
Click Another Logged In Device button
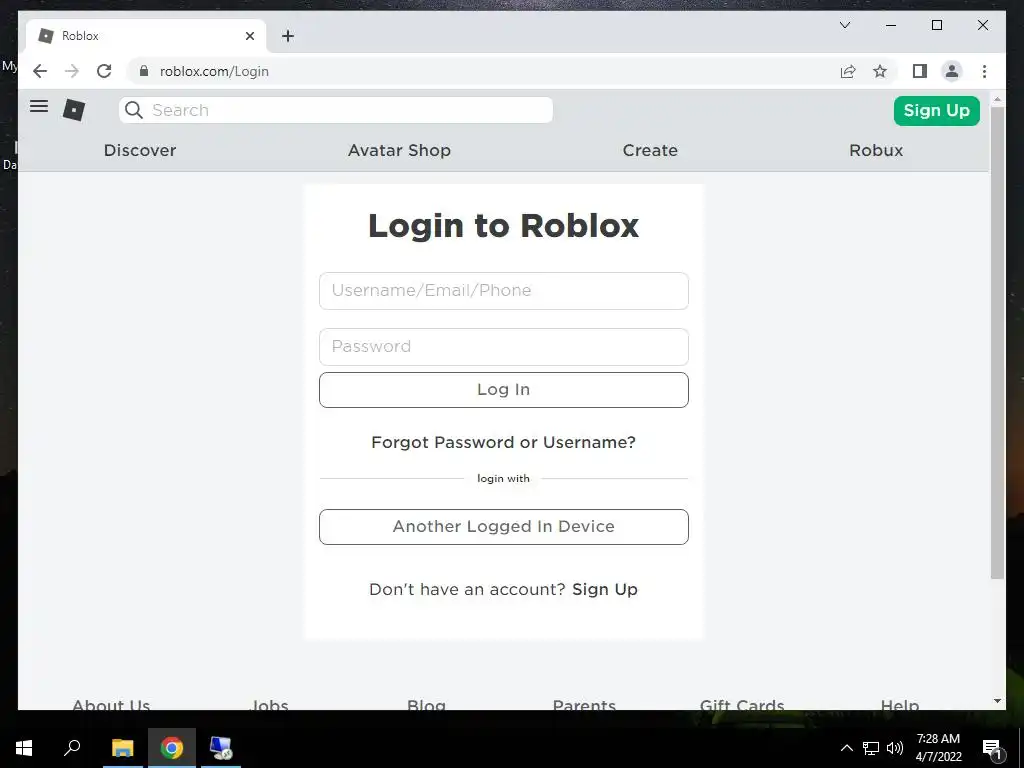(x=504, y=526)
